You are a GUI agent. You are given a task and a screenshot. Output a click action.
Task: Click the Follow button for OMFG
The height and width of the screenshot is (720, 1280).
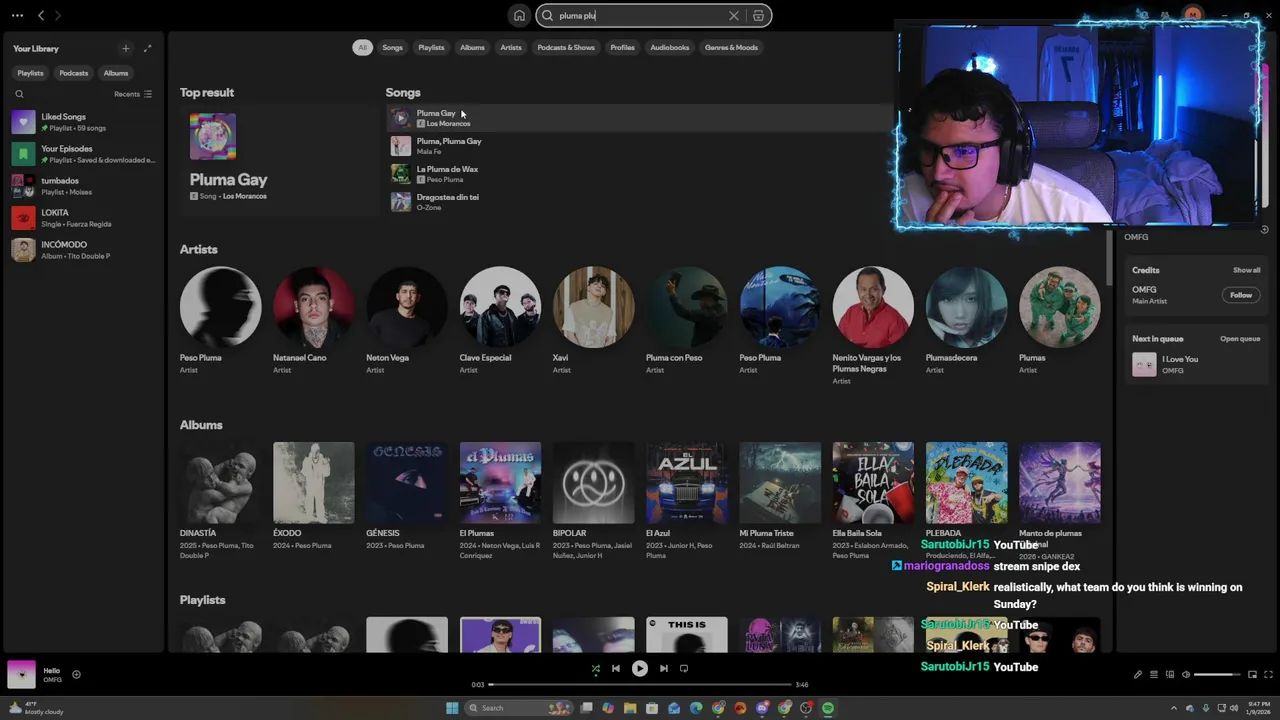click(1241, 295)
